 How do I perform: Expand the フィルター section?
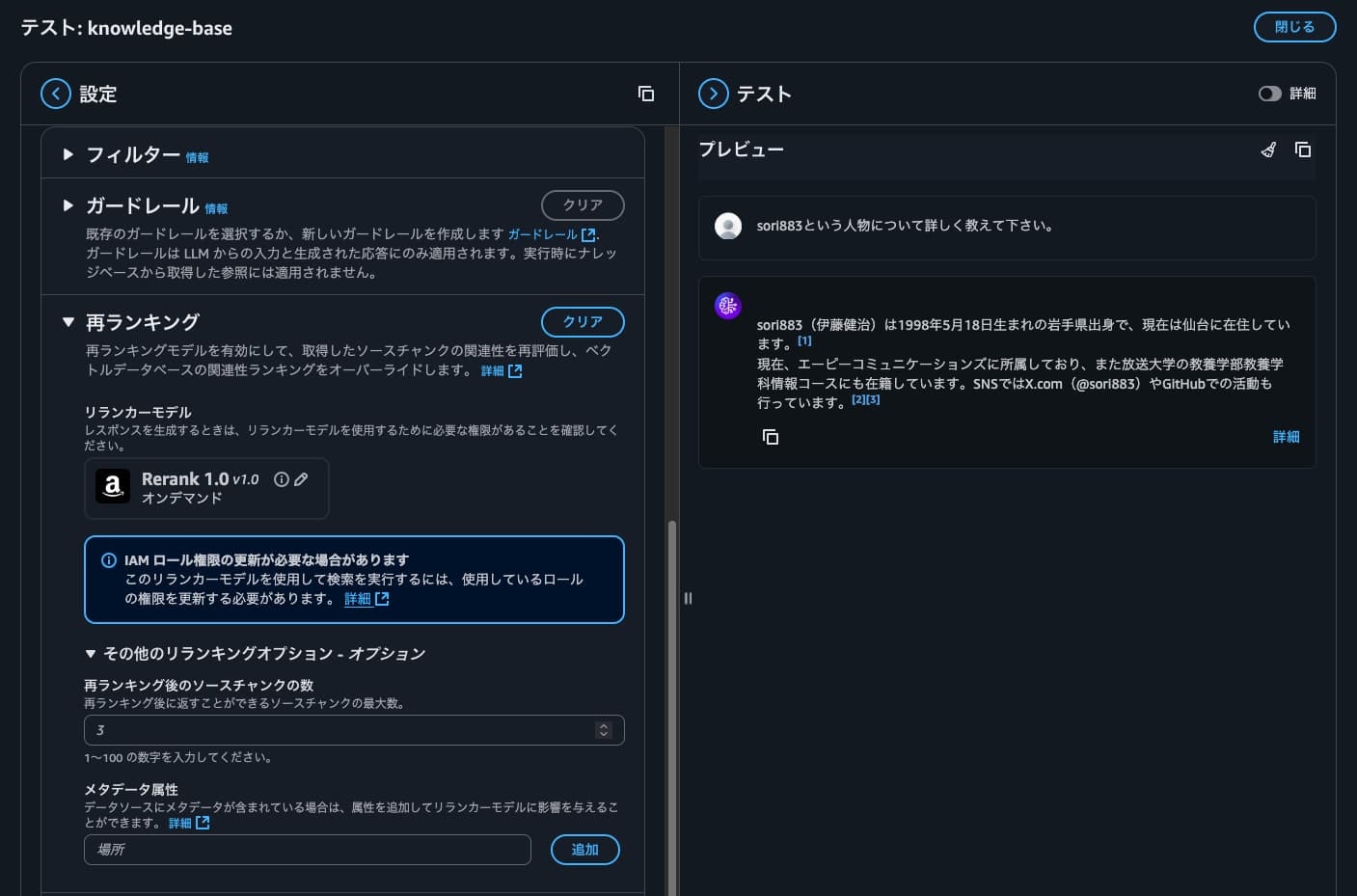(x=68, y=154)
